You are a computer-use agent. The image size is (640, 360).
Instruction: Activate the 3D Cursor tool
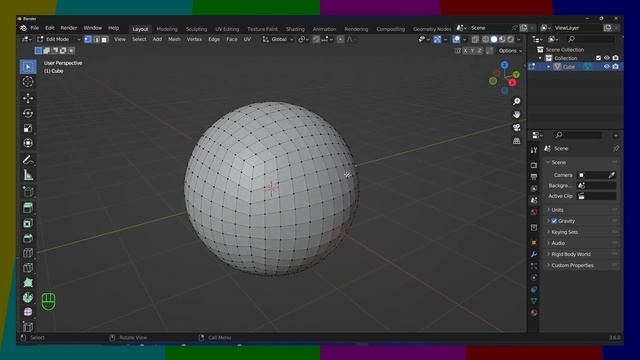pyautogui.click(x=28, y=82)
